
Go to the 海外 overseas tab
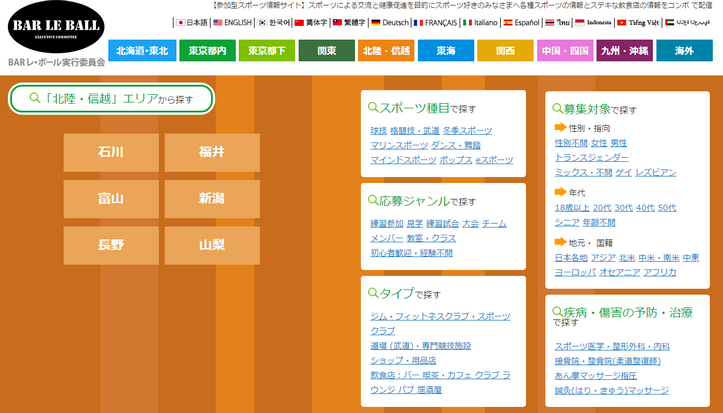684,49
